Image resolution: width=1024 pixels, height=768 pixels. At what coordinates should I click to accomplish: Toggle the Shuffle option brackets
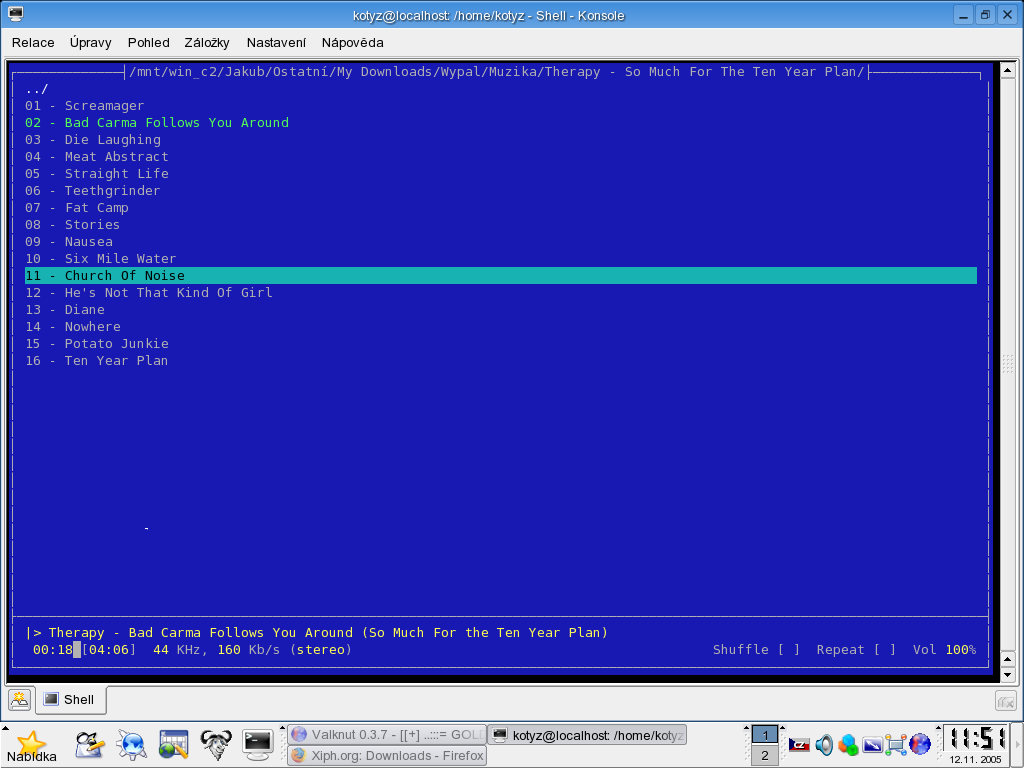[789, 650]
